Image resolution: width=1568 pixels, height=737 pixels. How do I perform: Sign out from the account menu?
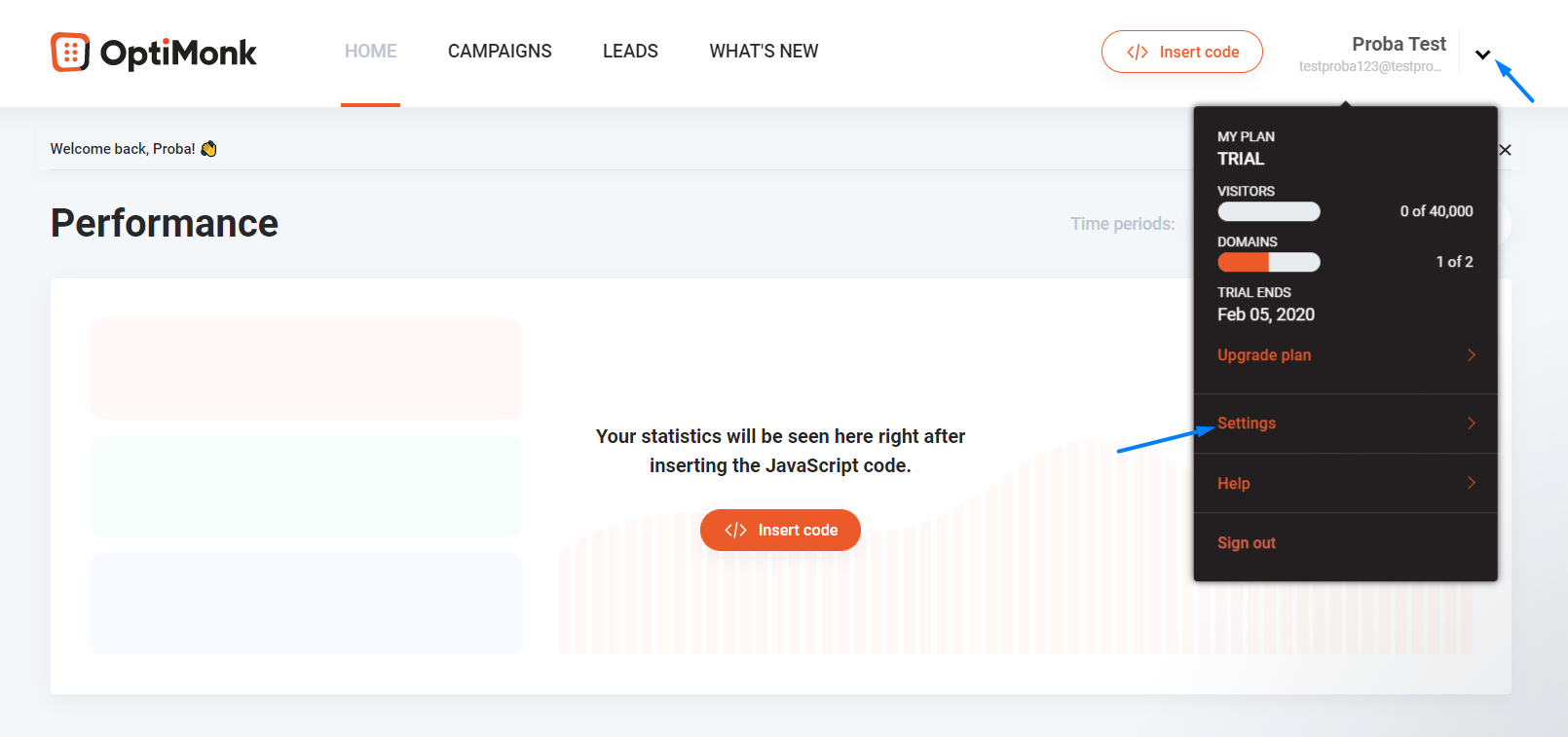point(1247,542)
